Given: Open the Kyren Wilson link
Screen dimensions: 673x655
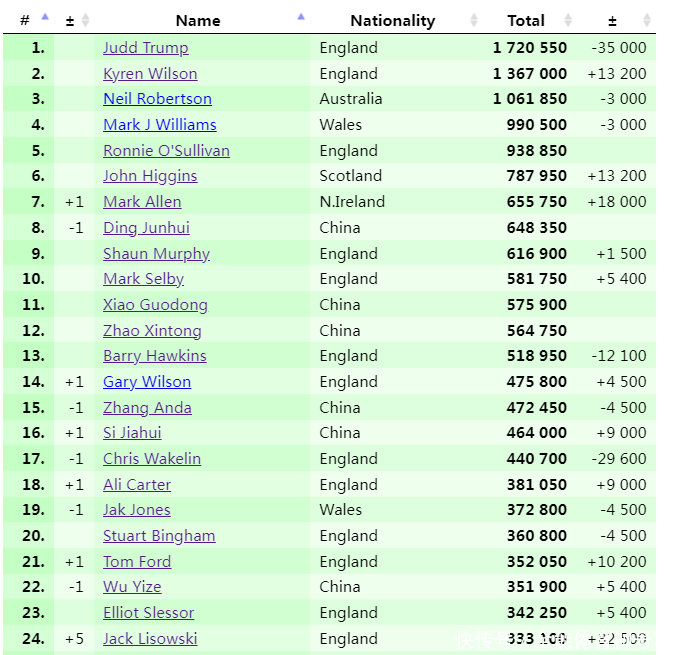Looking at the screenshot, I should 150,74.
